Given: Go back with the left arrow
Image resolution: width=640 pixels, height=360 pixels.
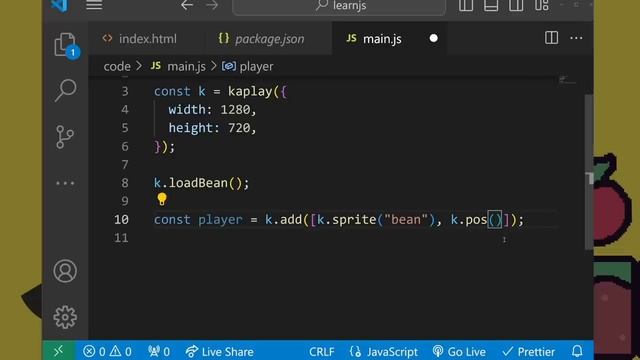Looking at the screenshot, I should pos(187,5).
